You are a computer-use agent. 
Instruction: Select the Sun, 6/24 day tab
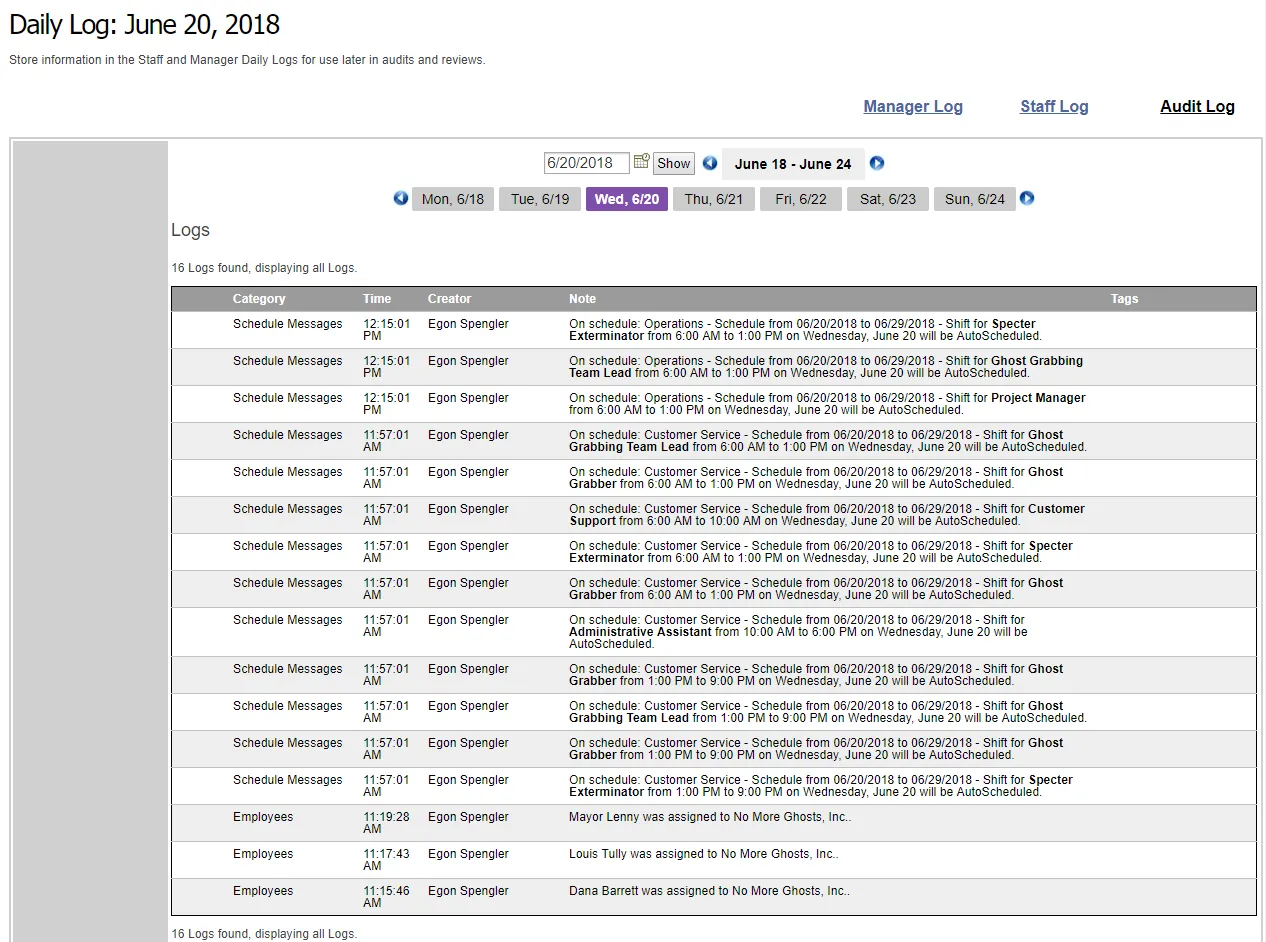[x=975, y=199]
